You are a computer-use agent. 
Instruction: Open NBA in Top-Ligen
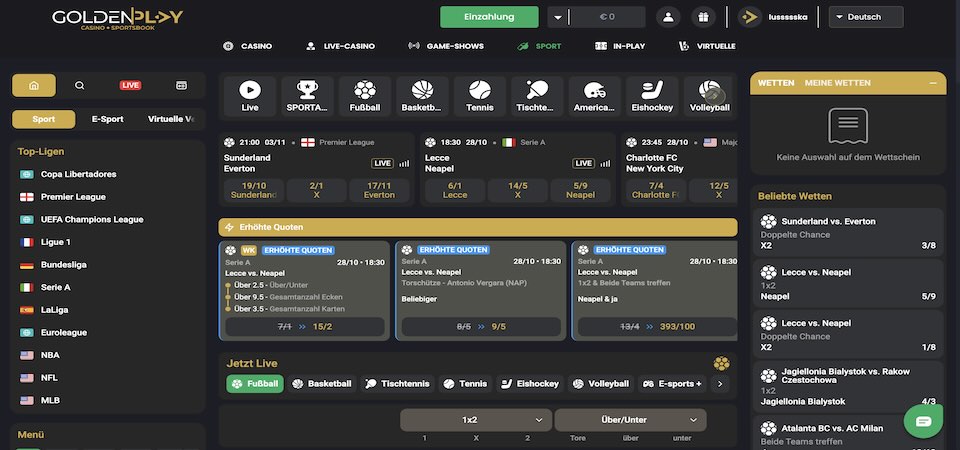[50, 355]
